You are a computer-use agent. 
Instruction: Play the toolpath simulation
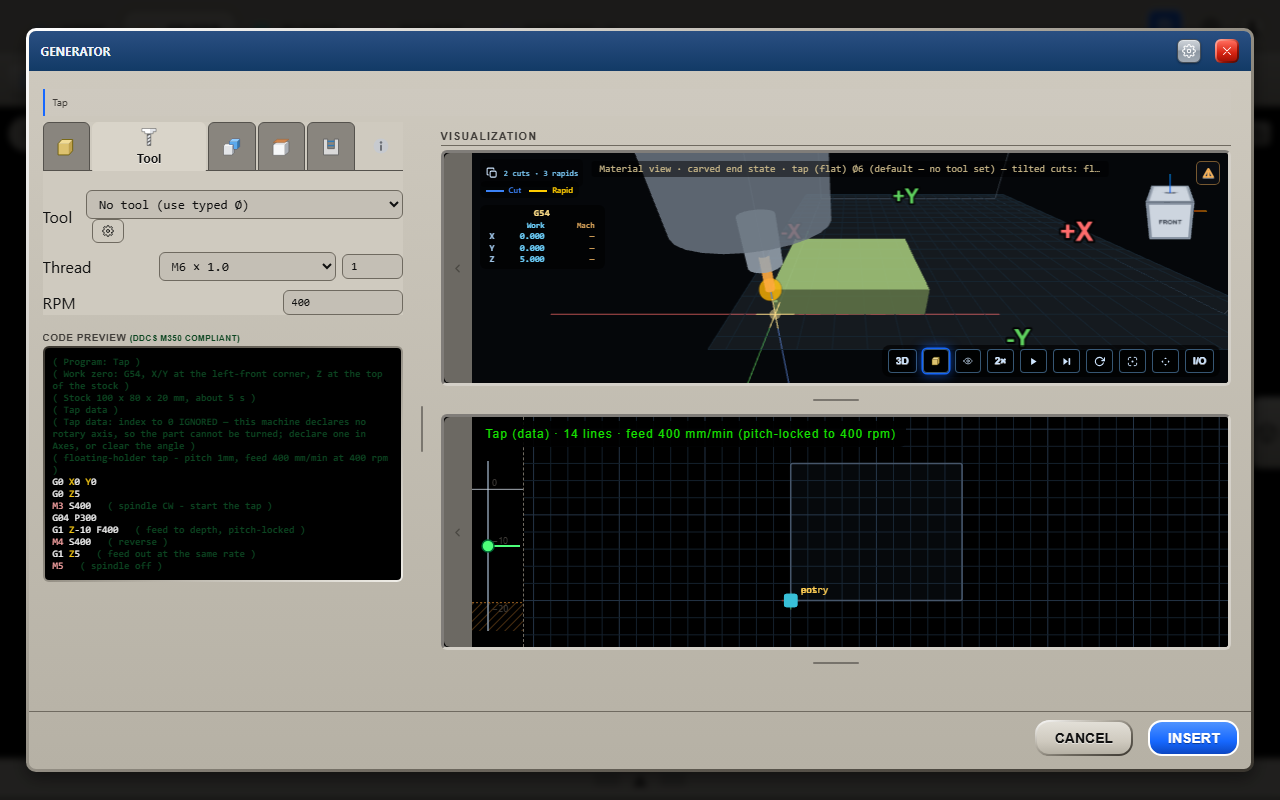(x=1033, y=361)
